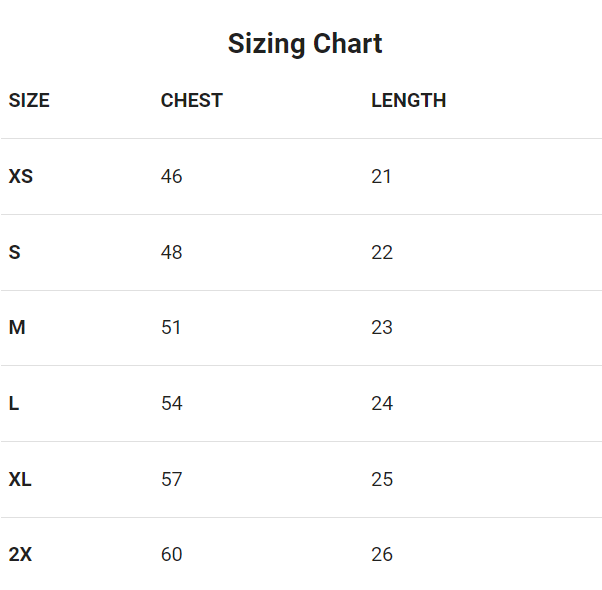Click length value 26 for 2X
The height and width of the screenshot is (590, 602).
(382, 555)
